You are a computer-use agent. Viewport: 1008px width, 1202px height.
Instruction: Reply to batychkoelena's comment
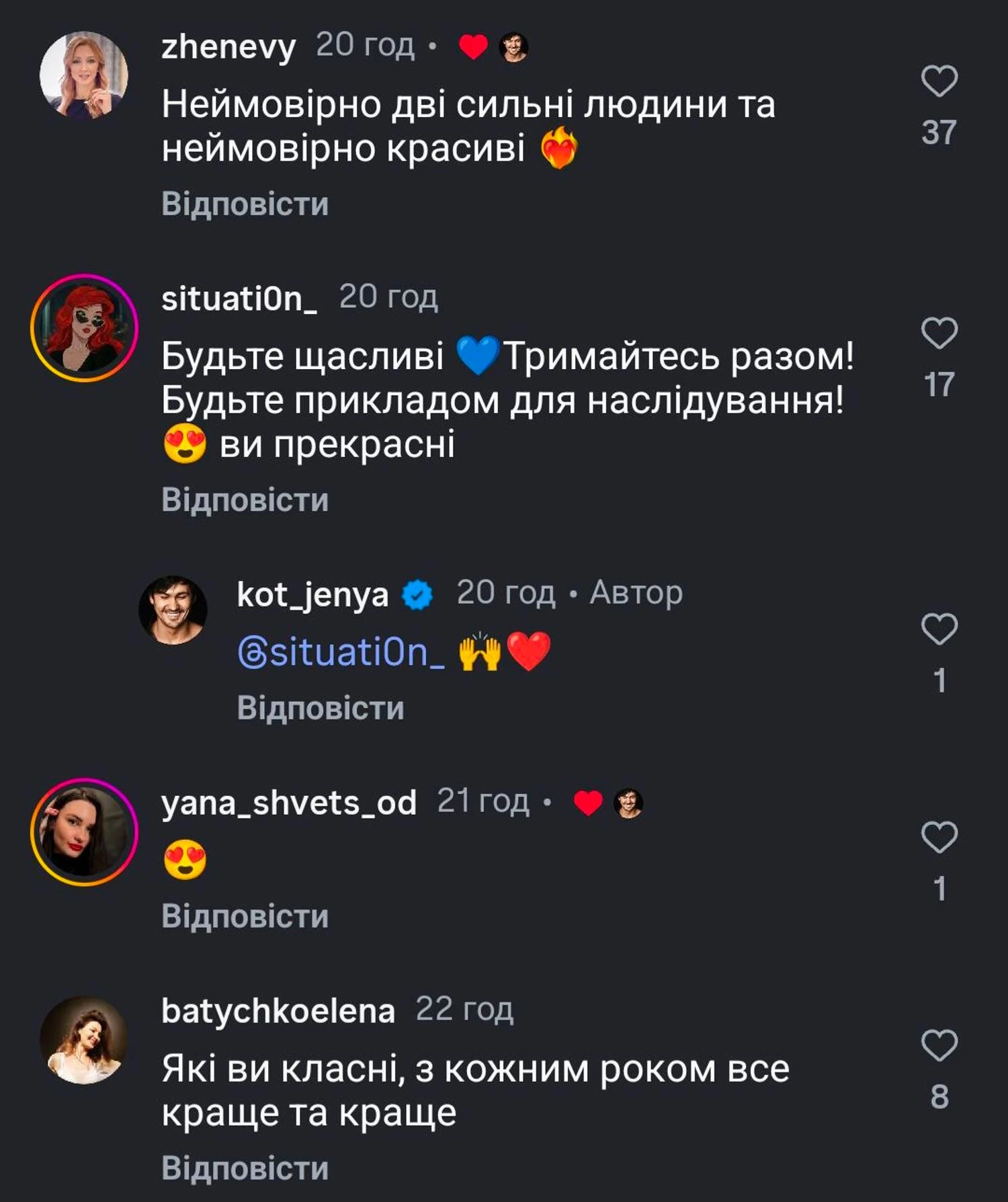pos(245,1168)
